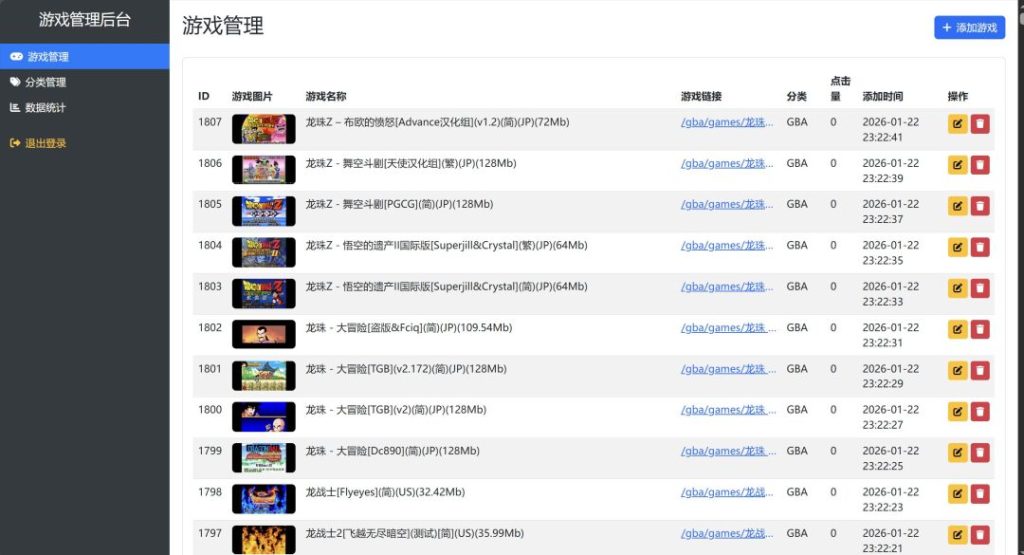Screen dimensions: 1024x555
Task: Open game link for row 1803
Action: point(727,287)
